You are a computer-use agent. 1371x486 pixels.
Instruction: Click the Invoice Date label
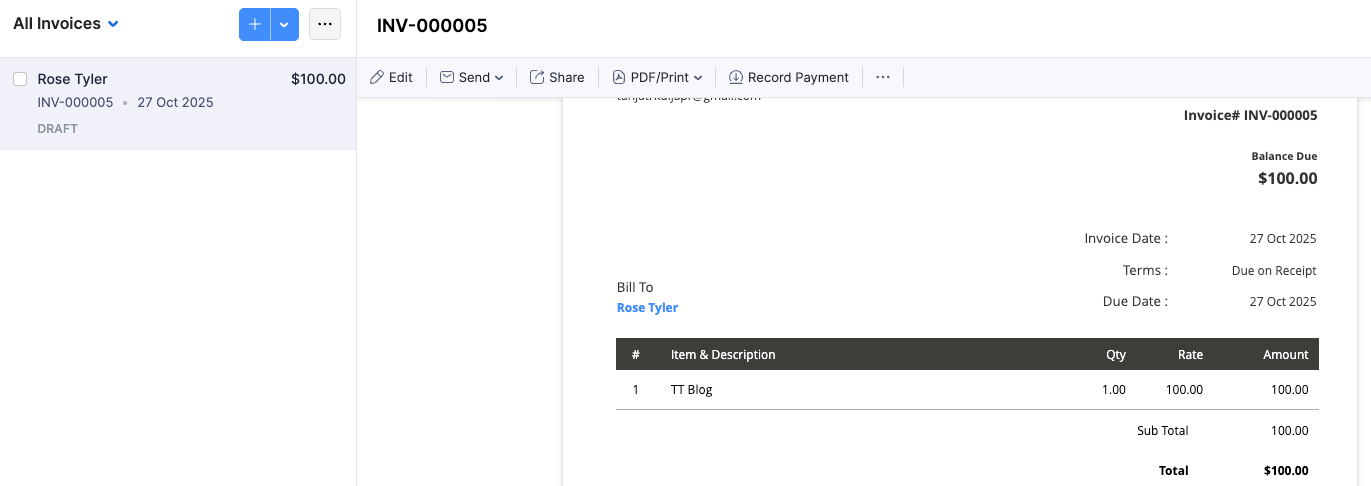point(1126,239)
